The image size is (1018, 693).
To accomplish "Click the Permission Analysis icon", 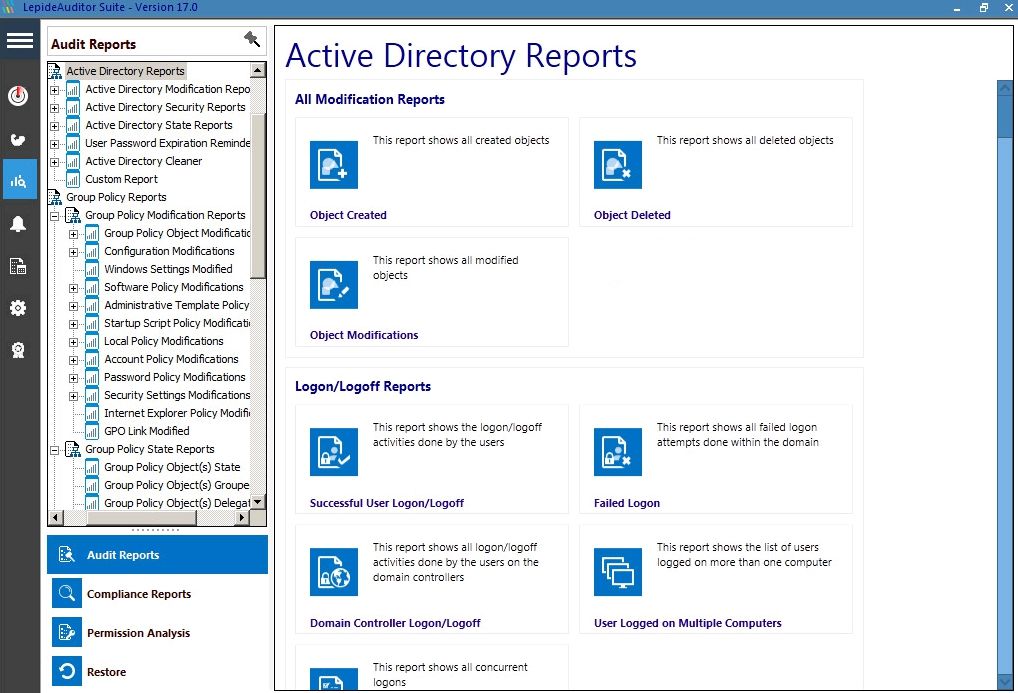I will (67, 633).
